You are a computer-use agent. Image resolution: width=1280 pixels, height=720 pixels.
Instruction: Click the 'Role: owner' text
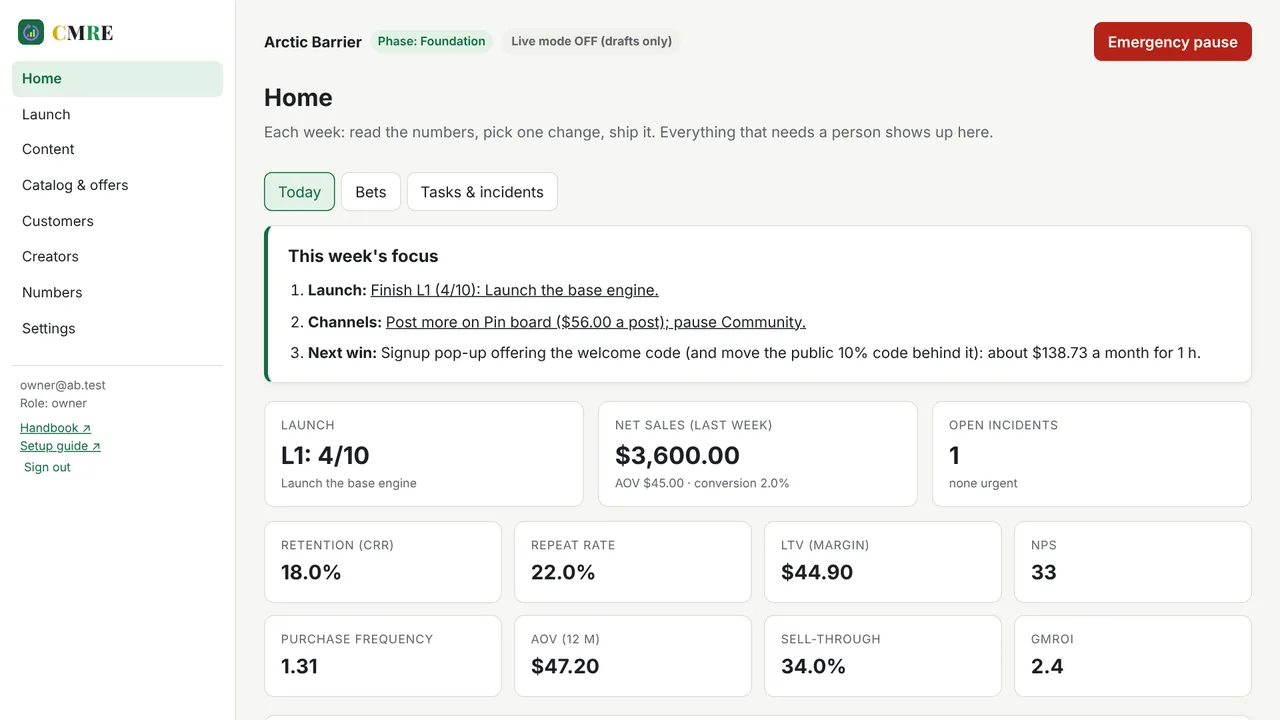(x=54, y=404)
